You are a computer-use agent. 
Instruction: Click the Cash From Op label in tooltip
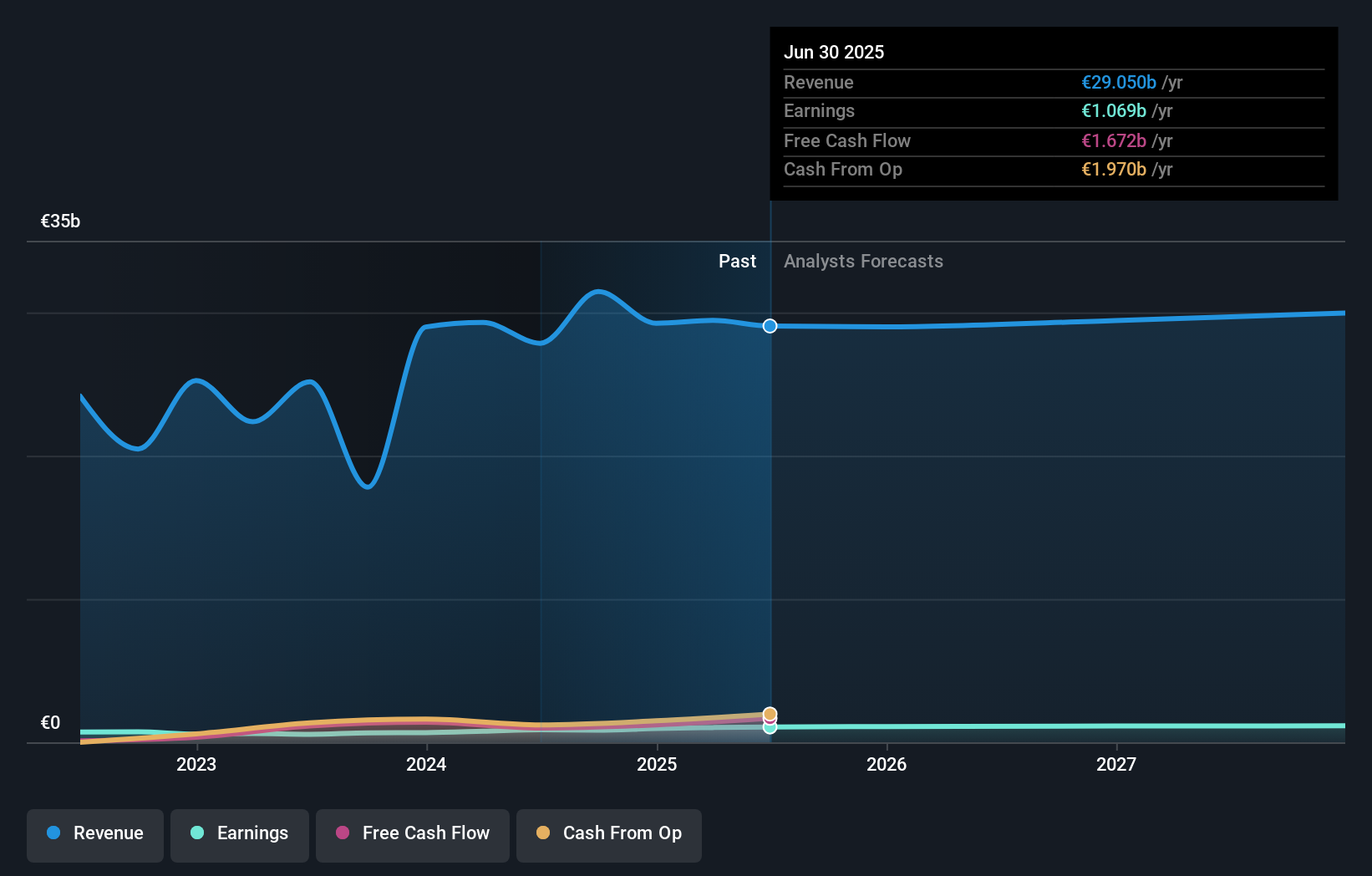click(x=843, y=169)
